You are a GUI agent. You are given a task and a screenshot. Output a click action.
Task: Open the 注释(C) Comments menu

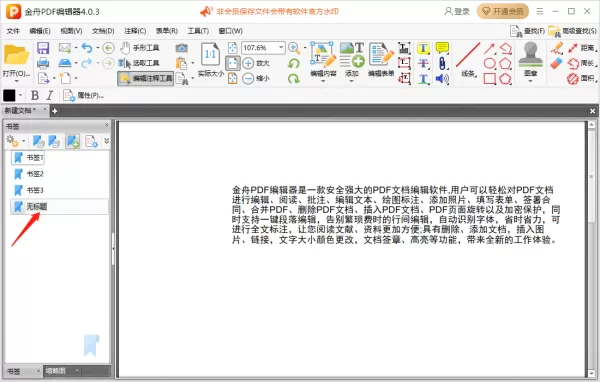(135, 31)
